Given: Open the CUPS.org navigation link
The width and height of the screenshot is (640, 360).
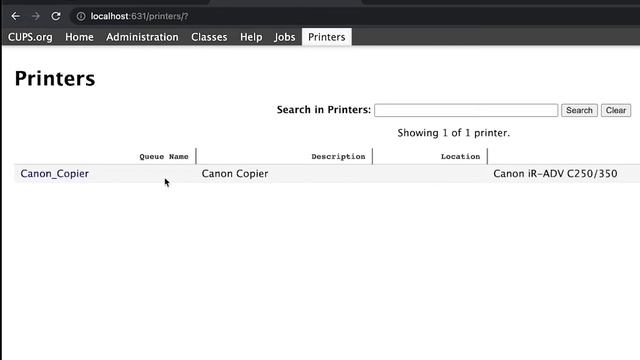Looking at the screenshot, I should tap(30, 37).
